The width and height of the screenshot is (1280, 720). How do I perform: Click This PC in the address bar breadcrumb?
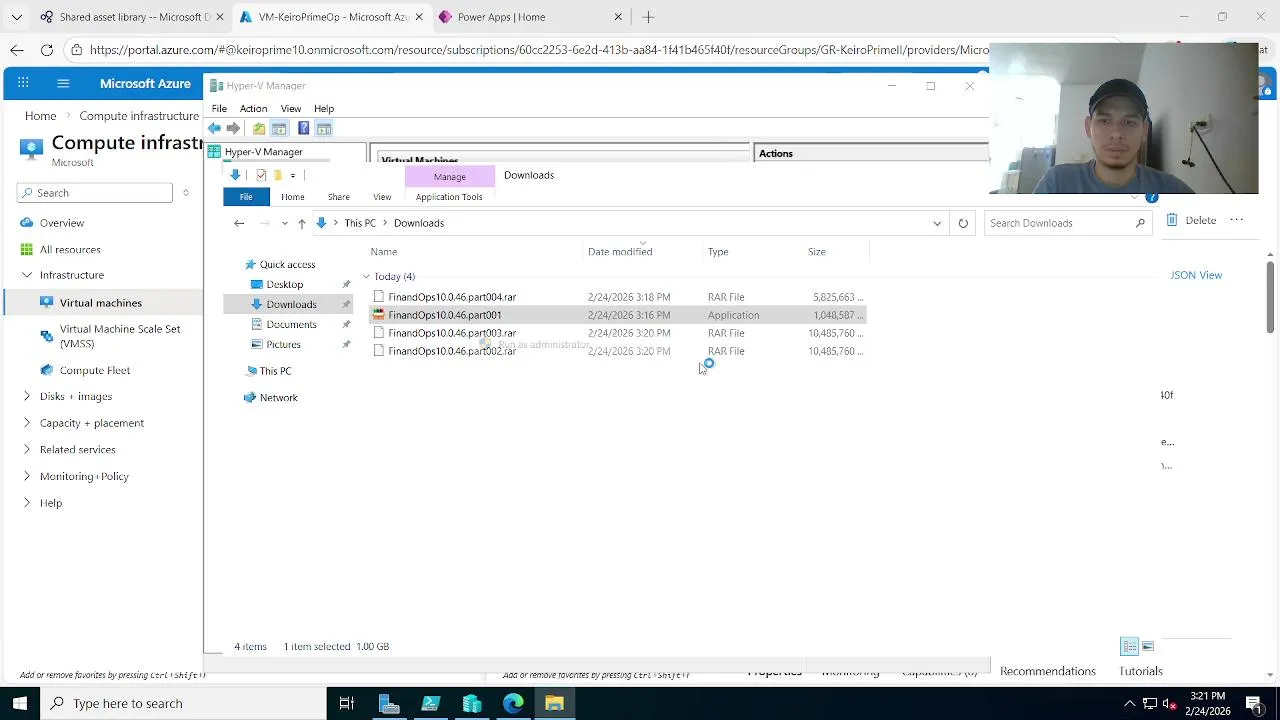(x=360, y=223)
